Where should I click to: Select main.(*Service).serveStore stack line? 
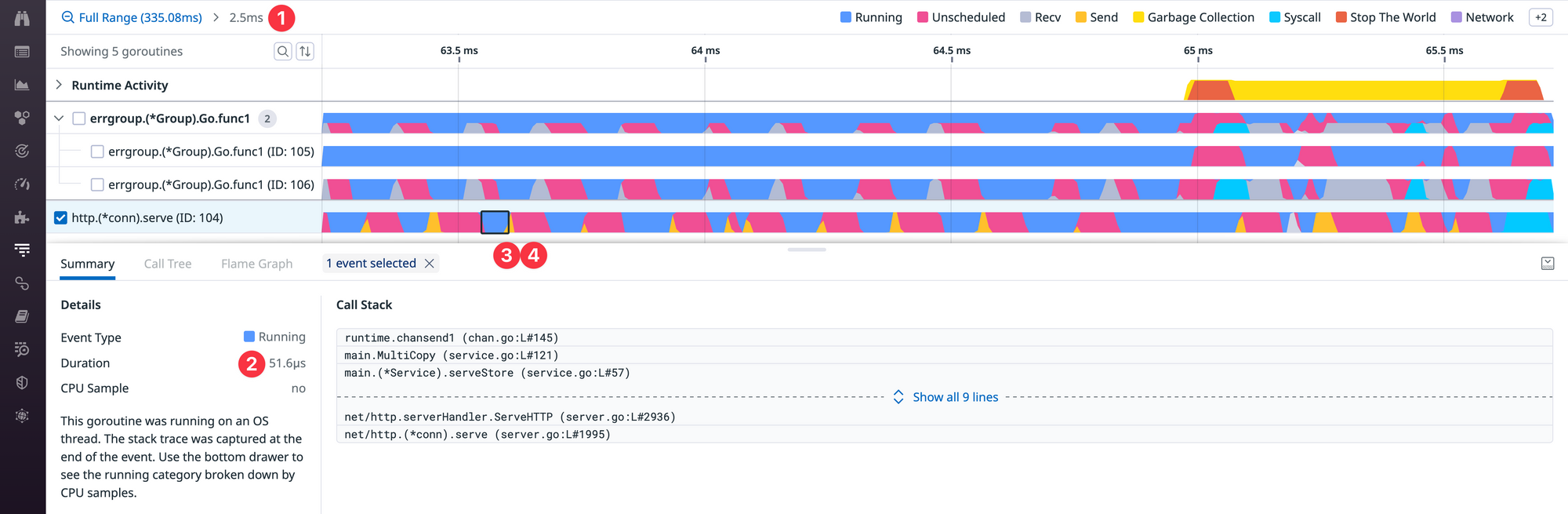tap(945, 373)
